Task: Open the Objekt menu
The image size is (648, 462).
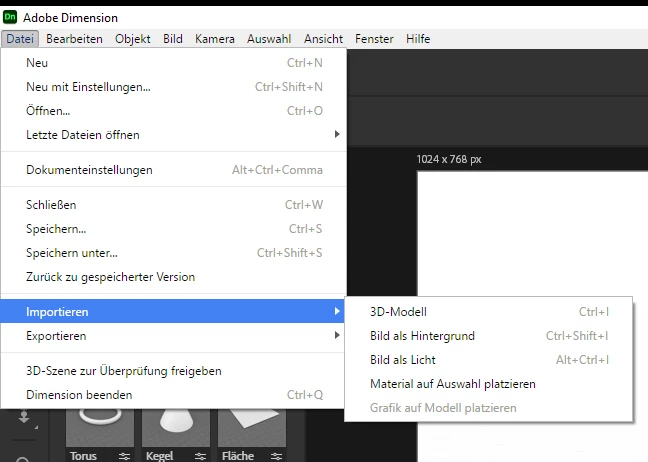Action: point(133,39)
